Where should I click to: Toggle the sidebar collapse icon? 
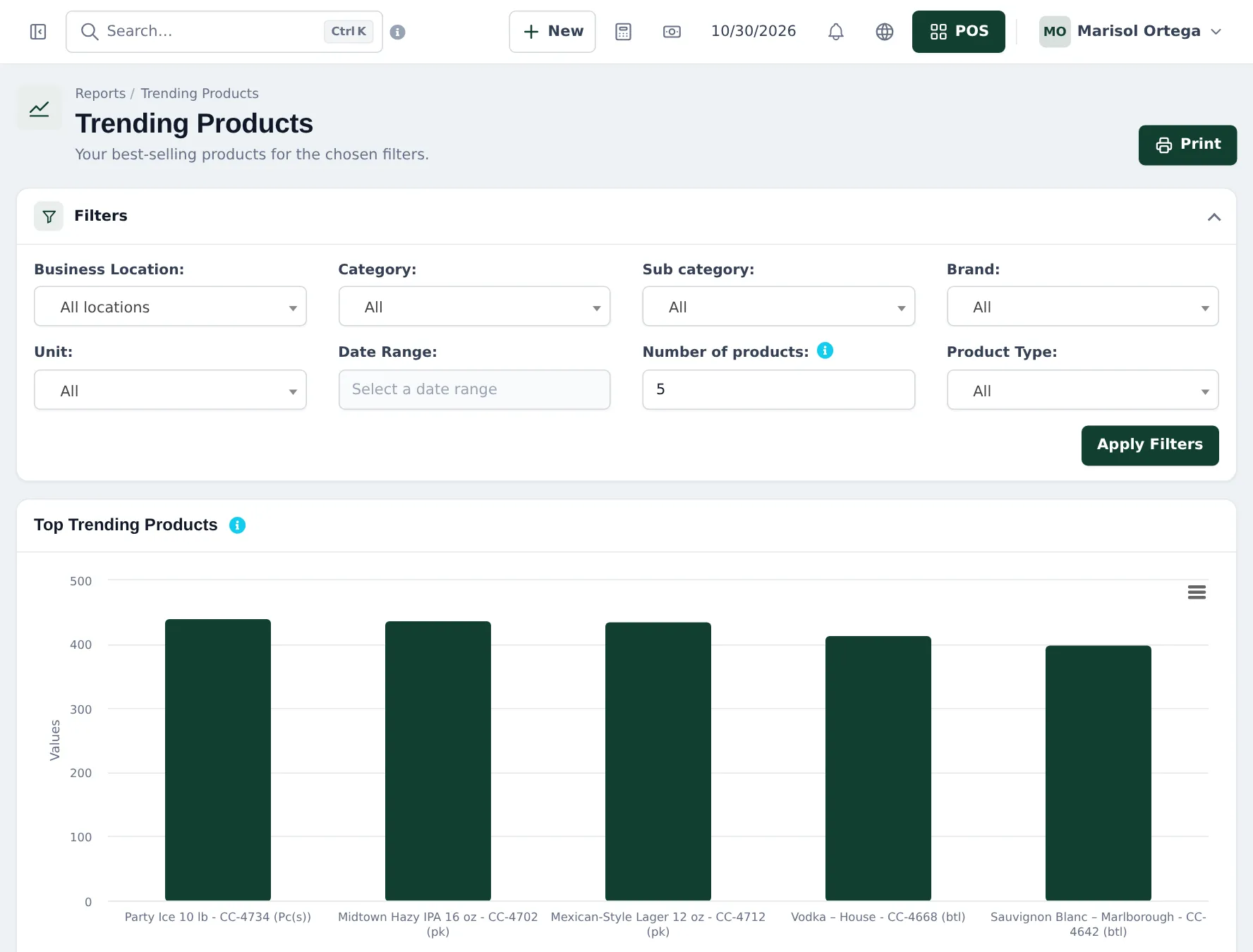pyautogui.click(x=38, y=32)
